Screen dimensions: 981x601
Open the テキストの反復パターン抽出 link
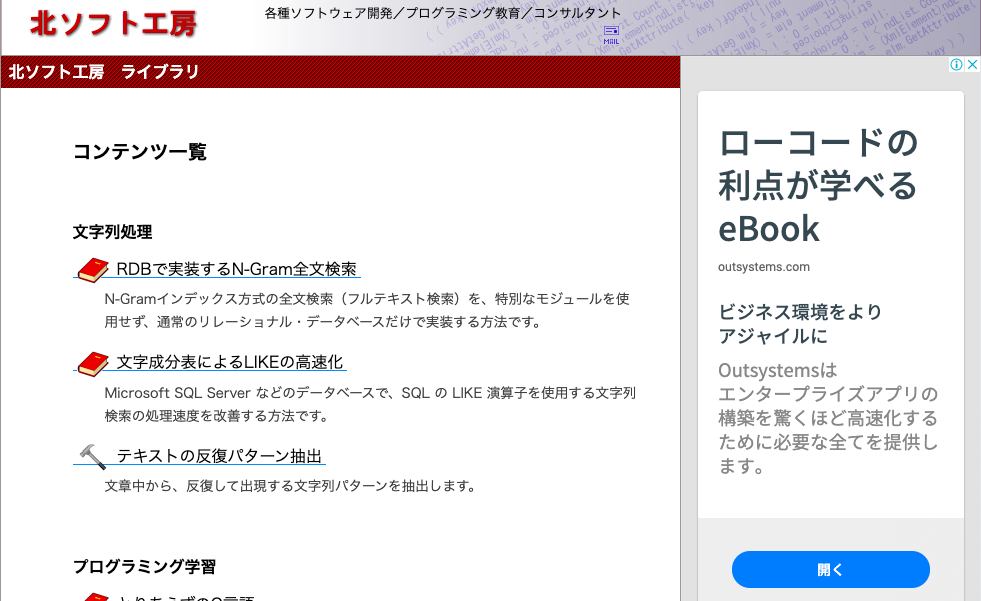[x=219, y=456]
